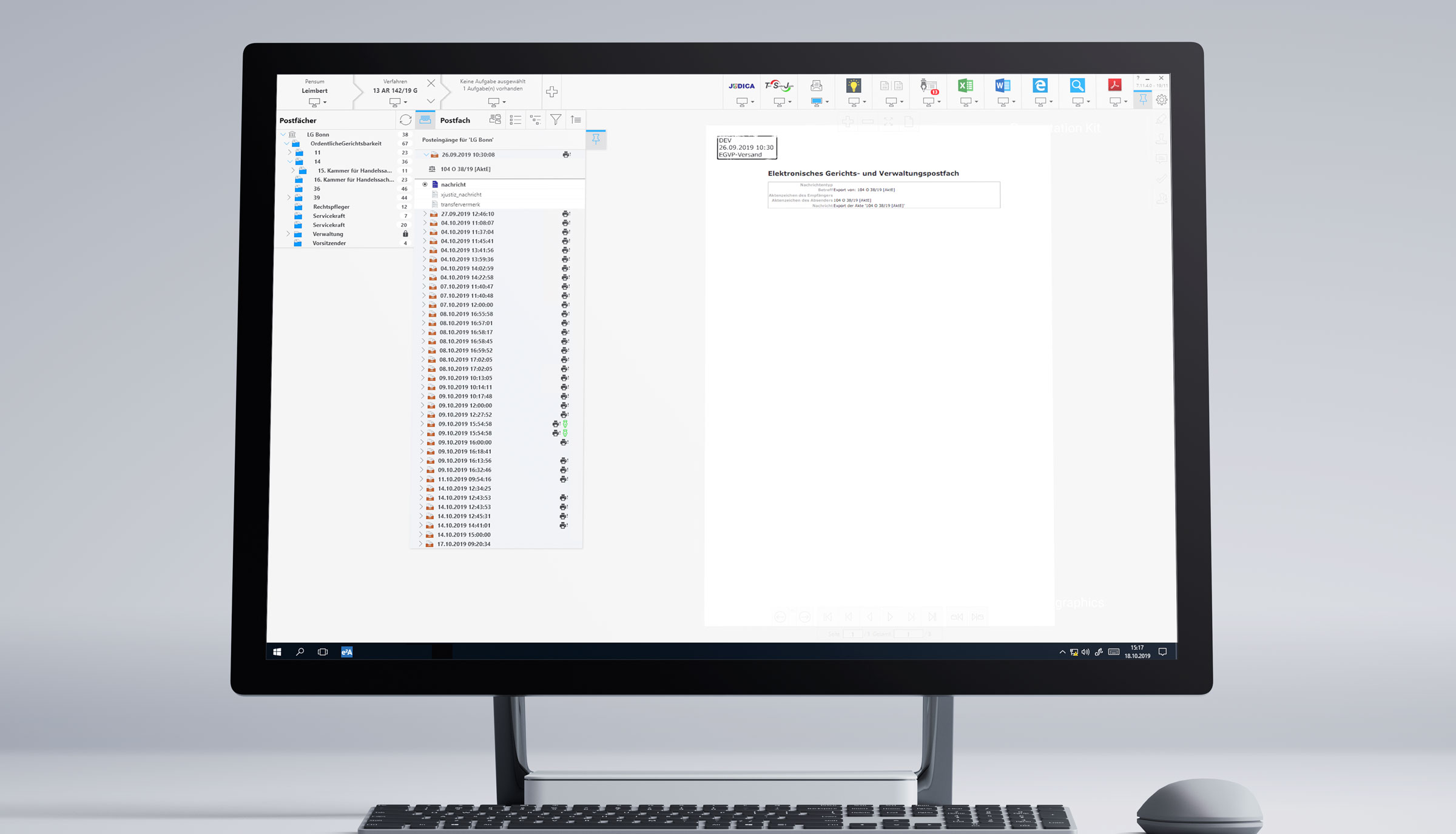This screenshot has height=834, width=1456.
Task: Open the blue magnifier search tool
Action: (x=1077, y=86)
